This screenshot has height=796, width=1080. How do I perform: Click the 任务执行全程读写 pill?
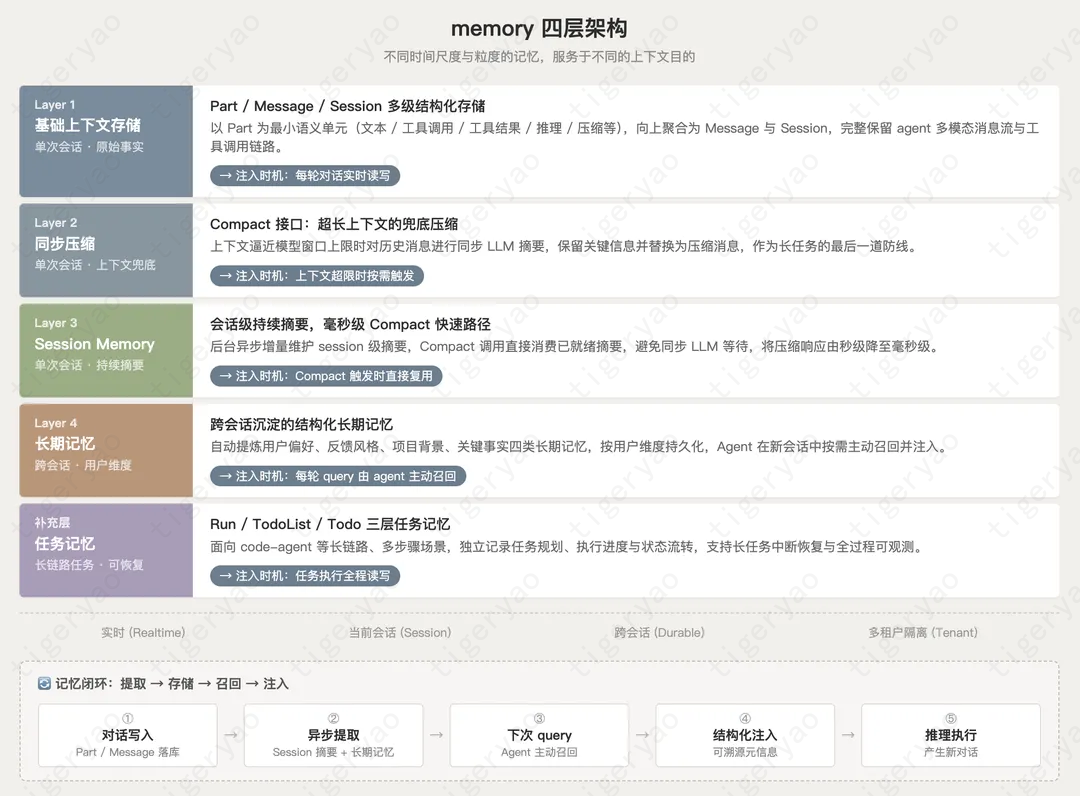(x=305, y=576)
